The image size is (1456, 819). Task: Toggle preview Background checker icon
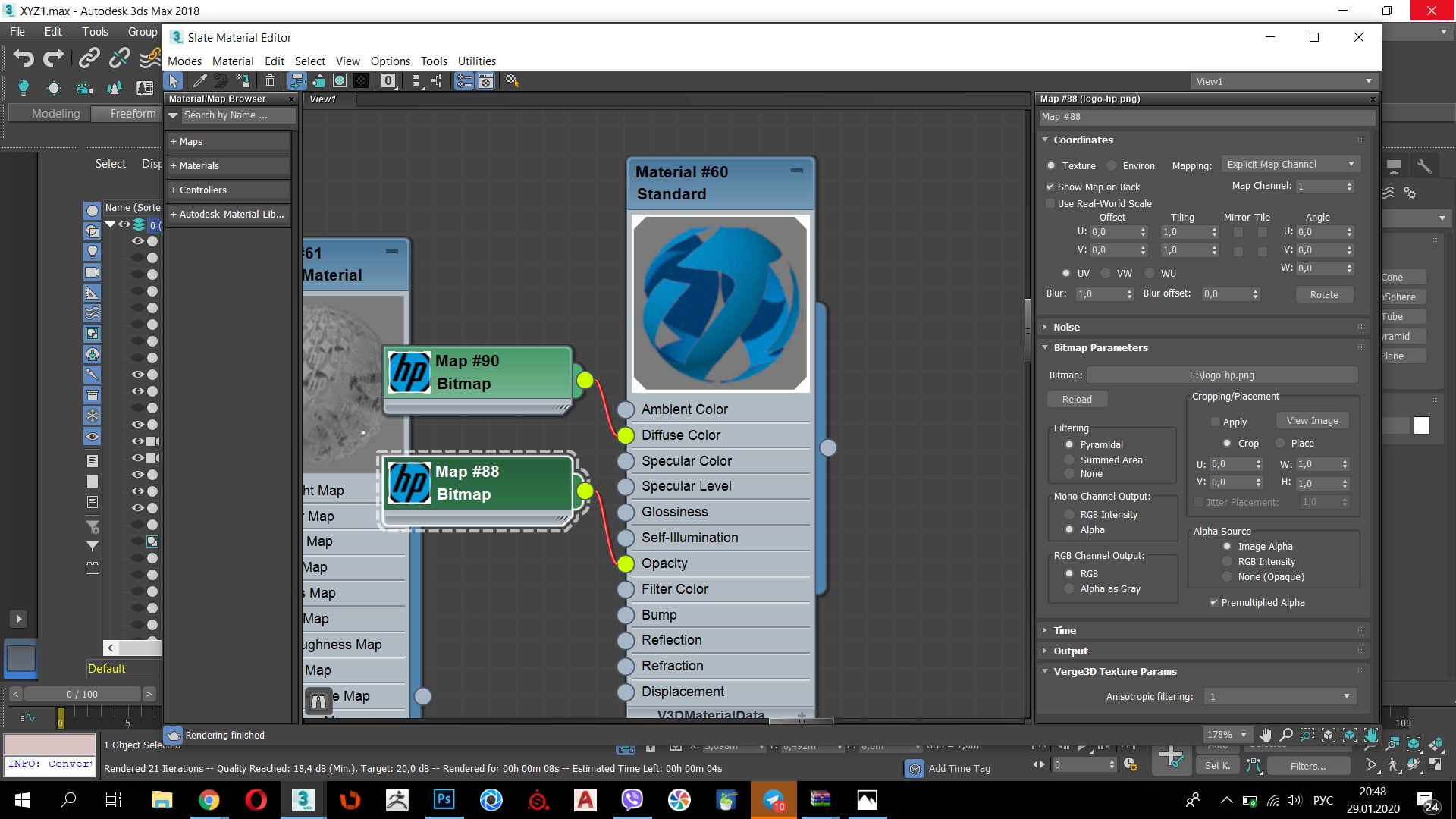(361, 80)
